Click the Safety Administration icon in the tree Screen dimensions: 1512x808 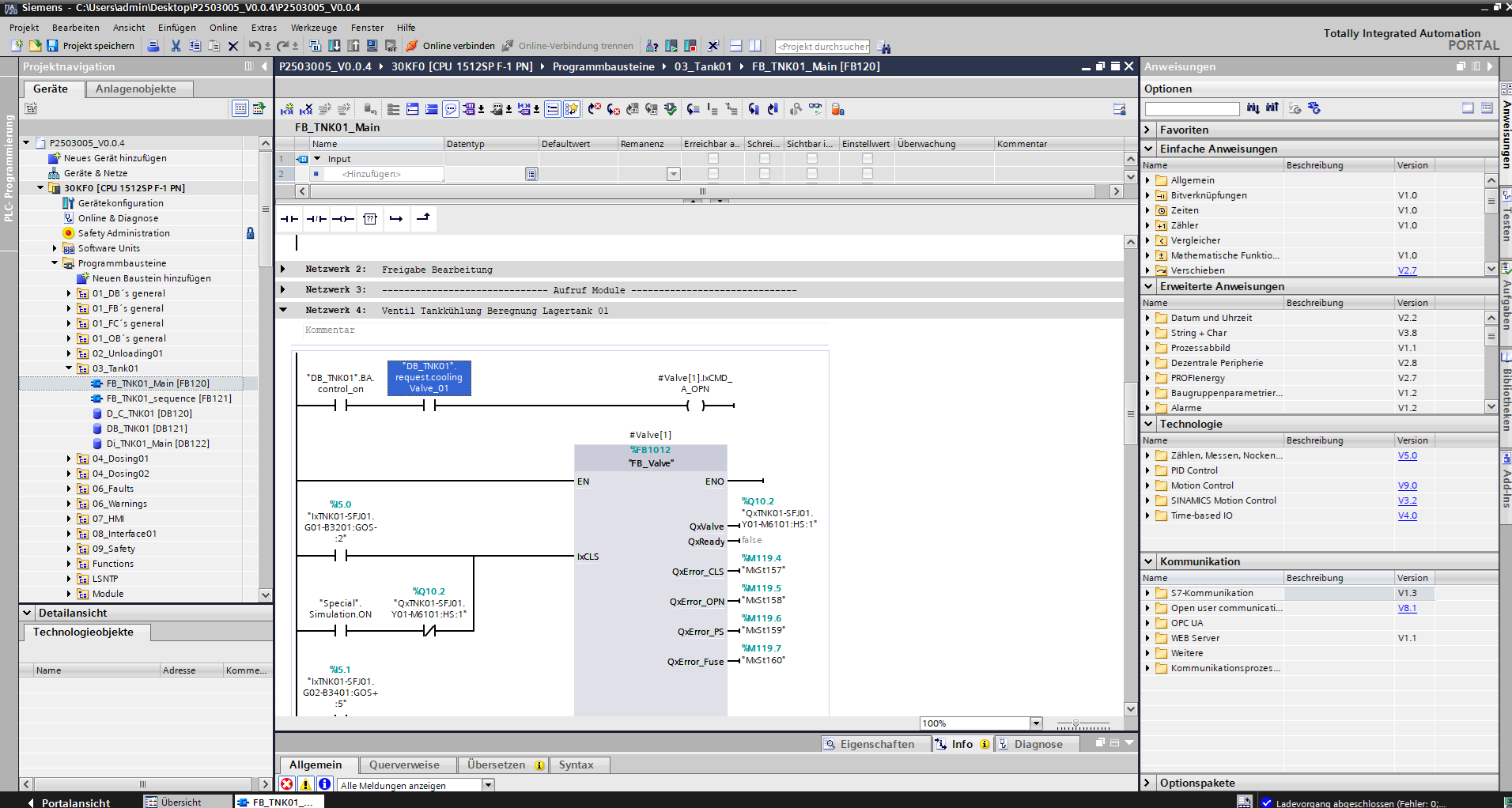point(68,232)
